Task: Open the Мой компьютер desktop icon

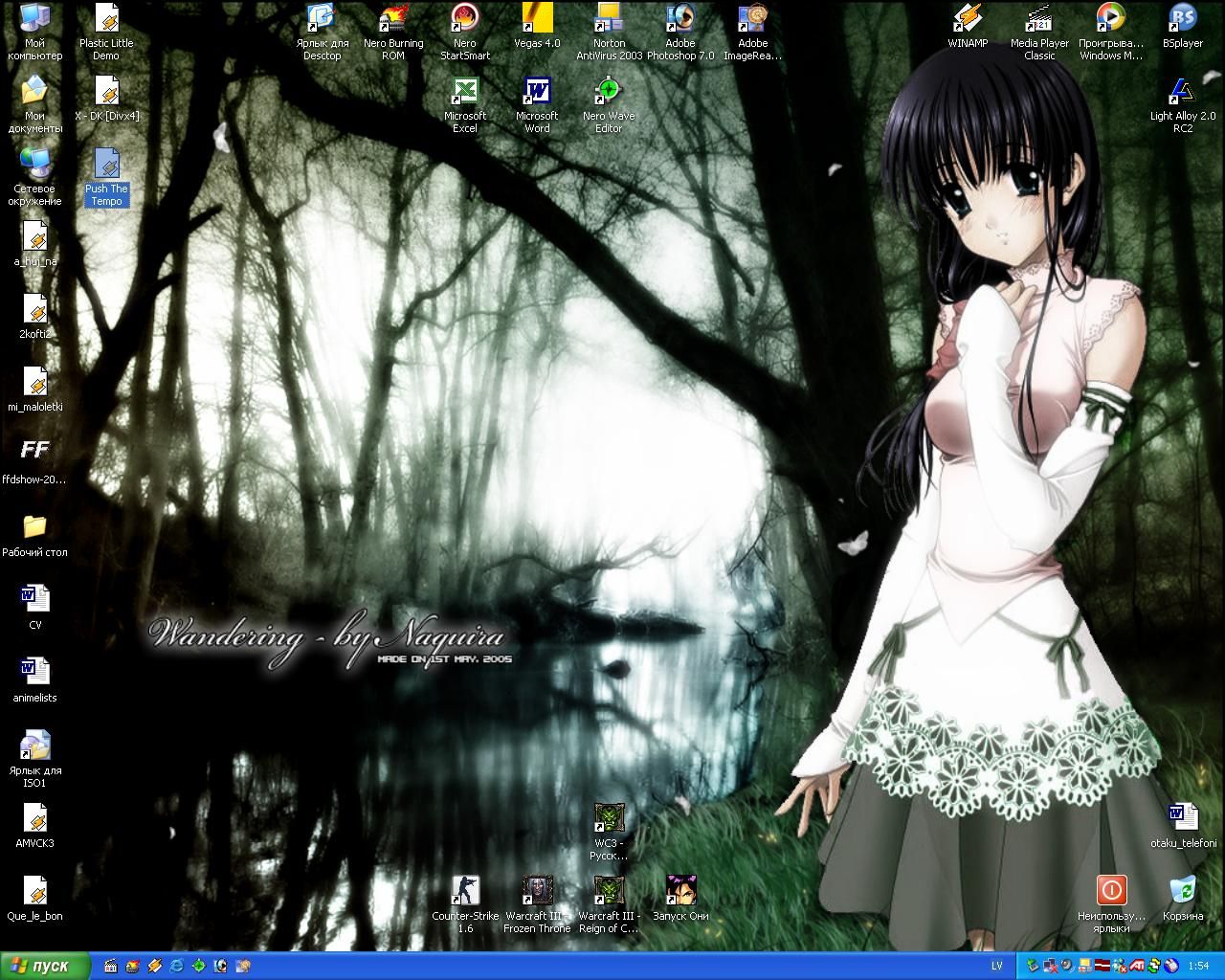Action: pyautogui.click(x=34, y=33)
